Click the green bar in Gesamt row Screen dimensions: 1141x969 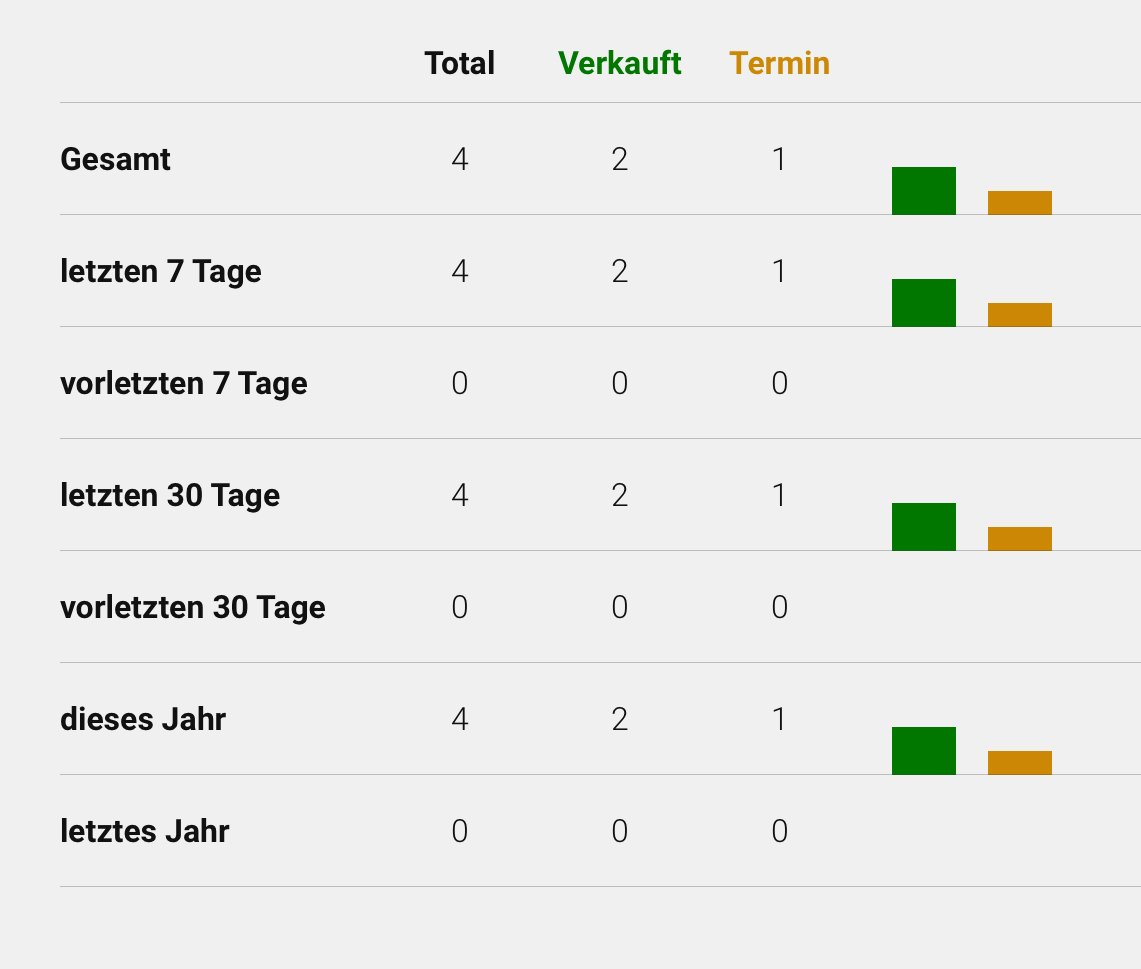coord(923,191)
